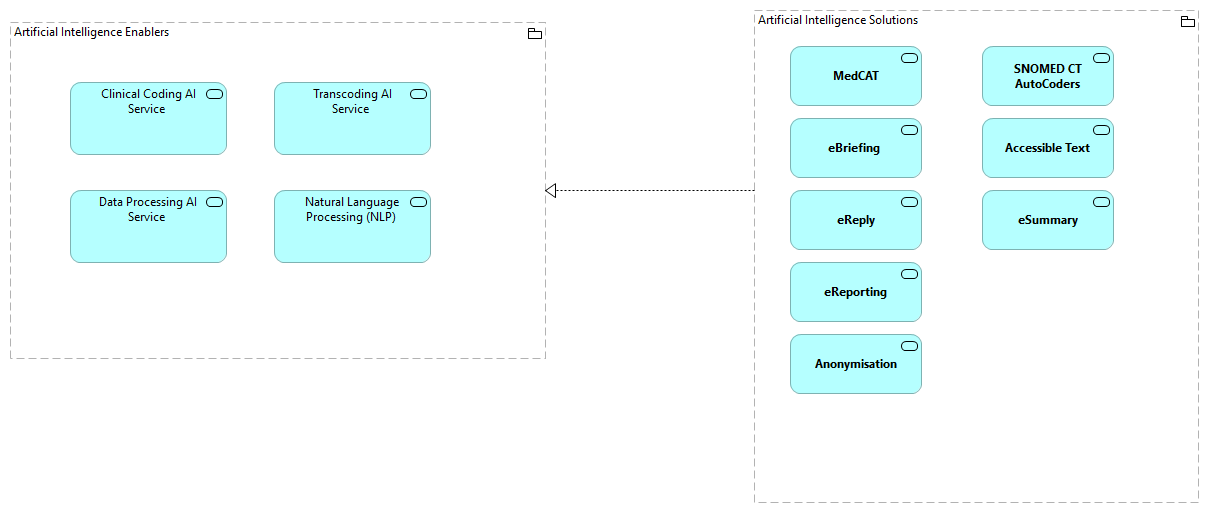Select the dashed realization arrow between groups
1209x513 pixels.
click(650, 190)
